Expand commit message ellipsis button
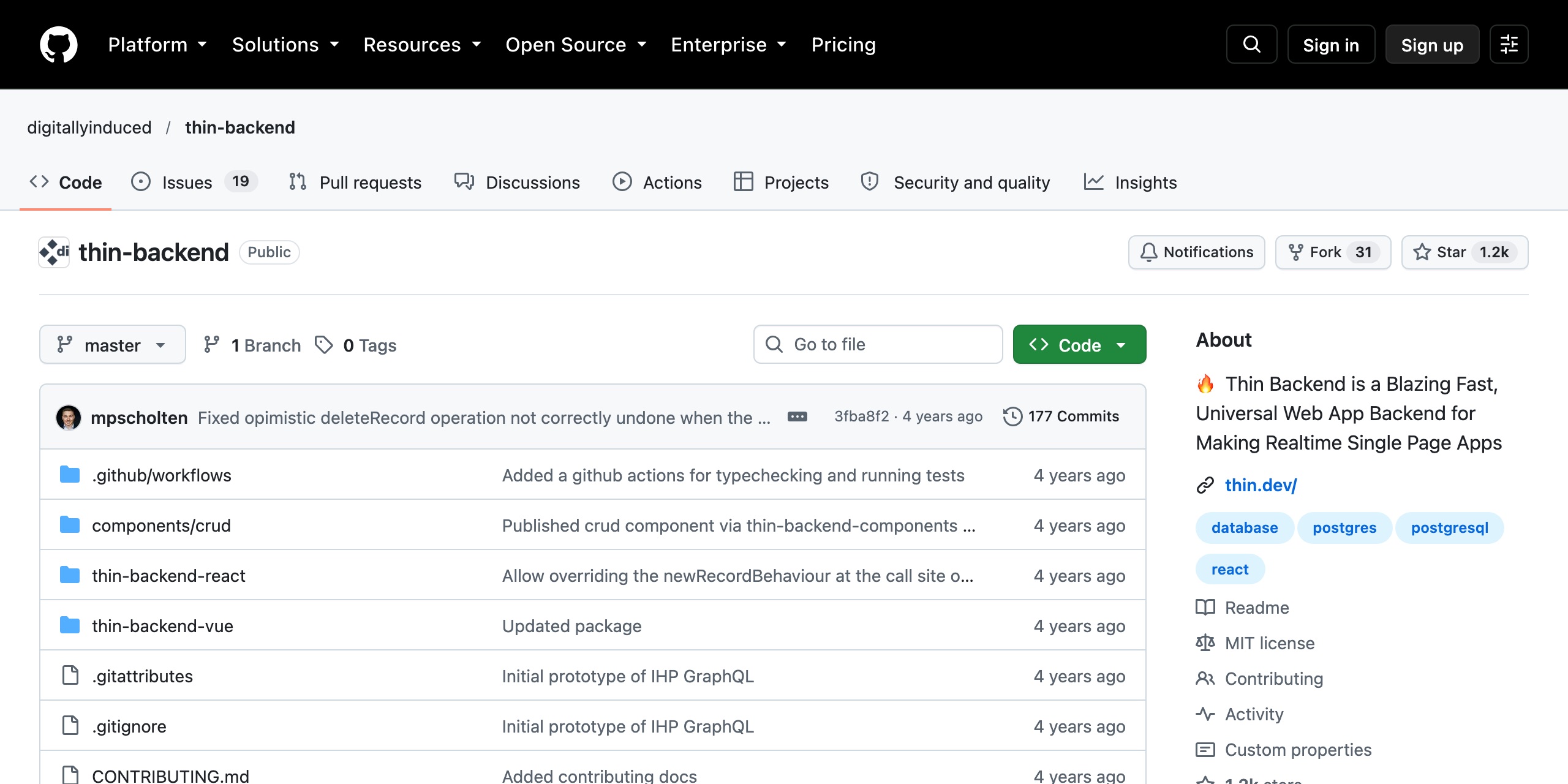The width and height of the screenshot is (1568, 784). tap(797, 417)
